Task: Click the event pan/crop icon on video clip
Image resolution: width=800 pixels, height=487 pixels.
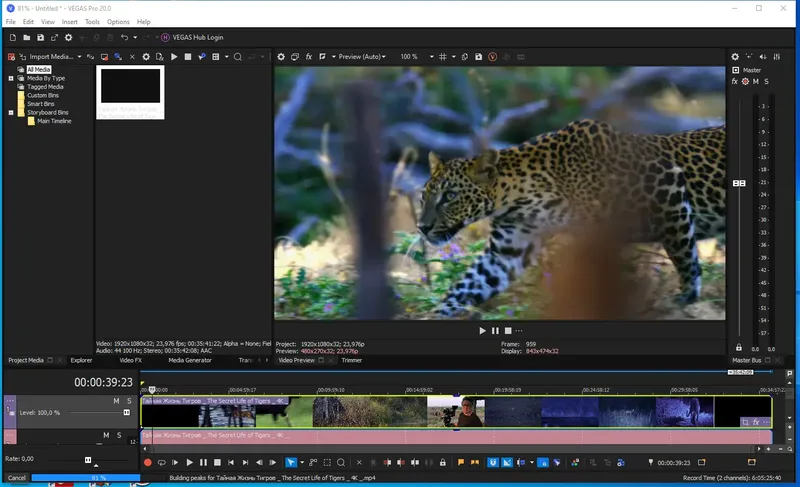Action: [x=745, y=422]
